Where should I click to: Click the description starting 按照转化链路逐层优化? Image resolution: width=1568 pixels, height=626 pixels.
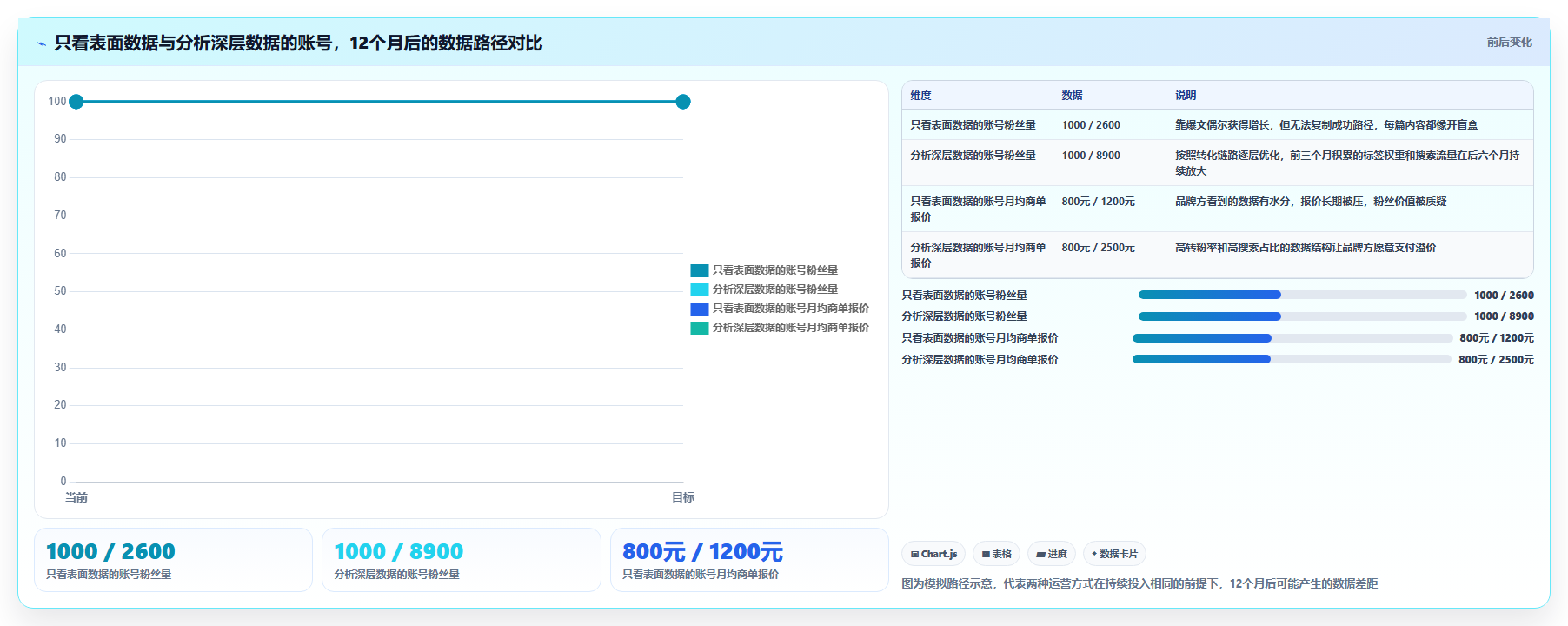point(1347,163)
